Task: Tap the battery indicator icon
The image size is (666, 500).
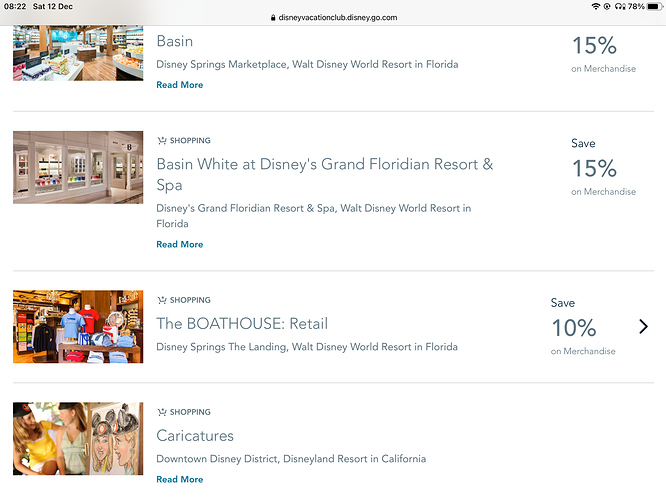Action: (654, 6)
